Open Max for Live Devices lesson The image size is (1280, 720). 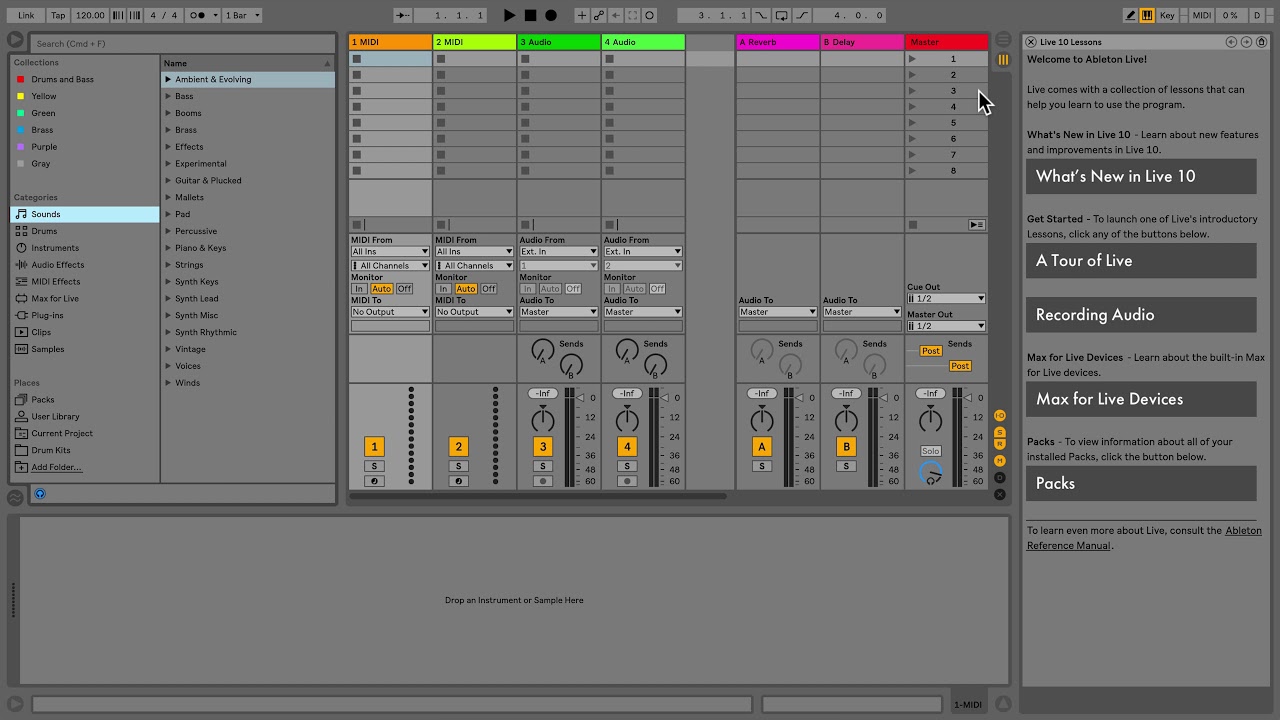1141,398
